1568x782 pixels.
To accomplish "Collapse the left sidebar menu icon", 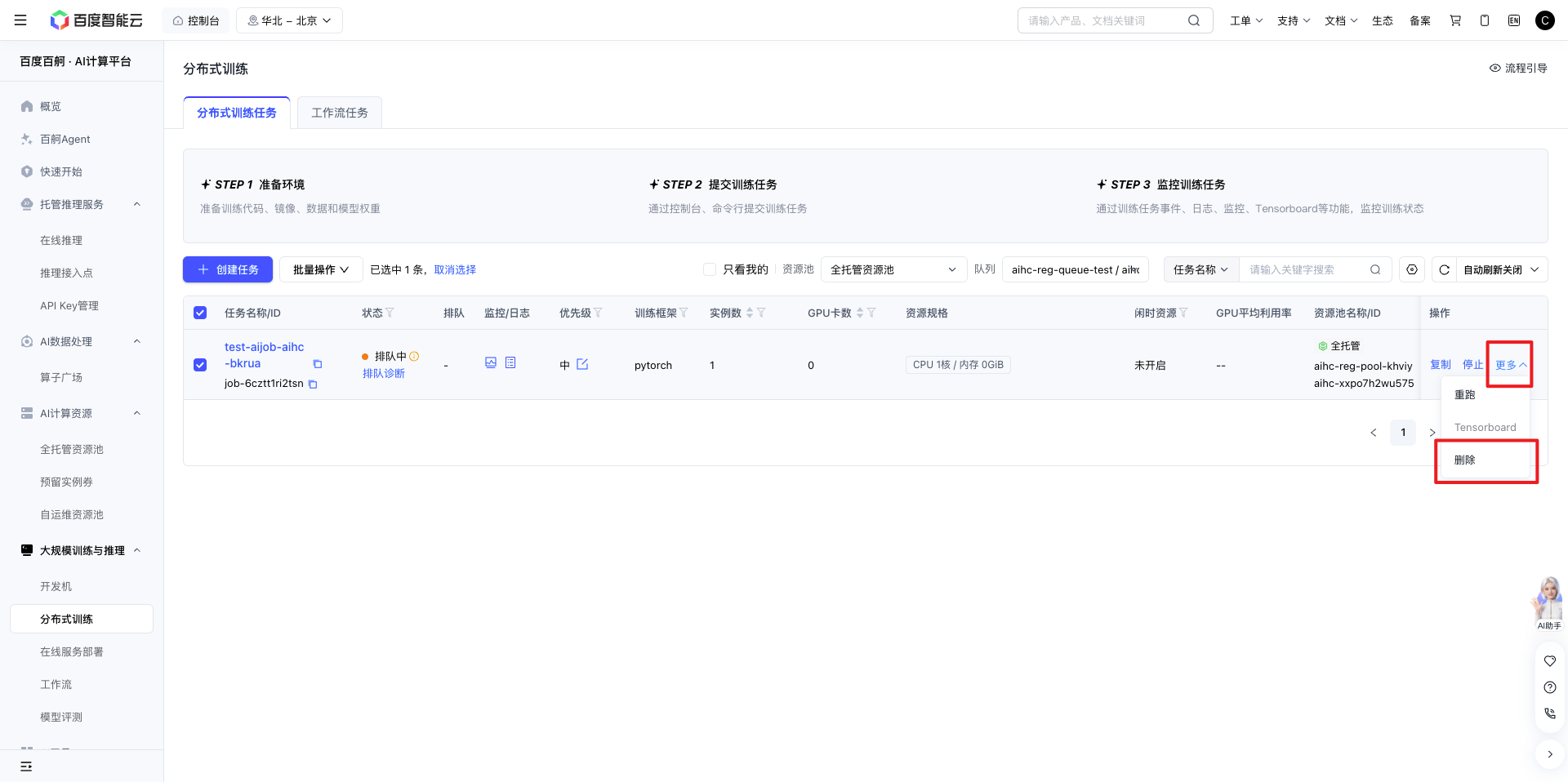I will pyautogui.click(x=26, y=766).
